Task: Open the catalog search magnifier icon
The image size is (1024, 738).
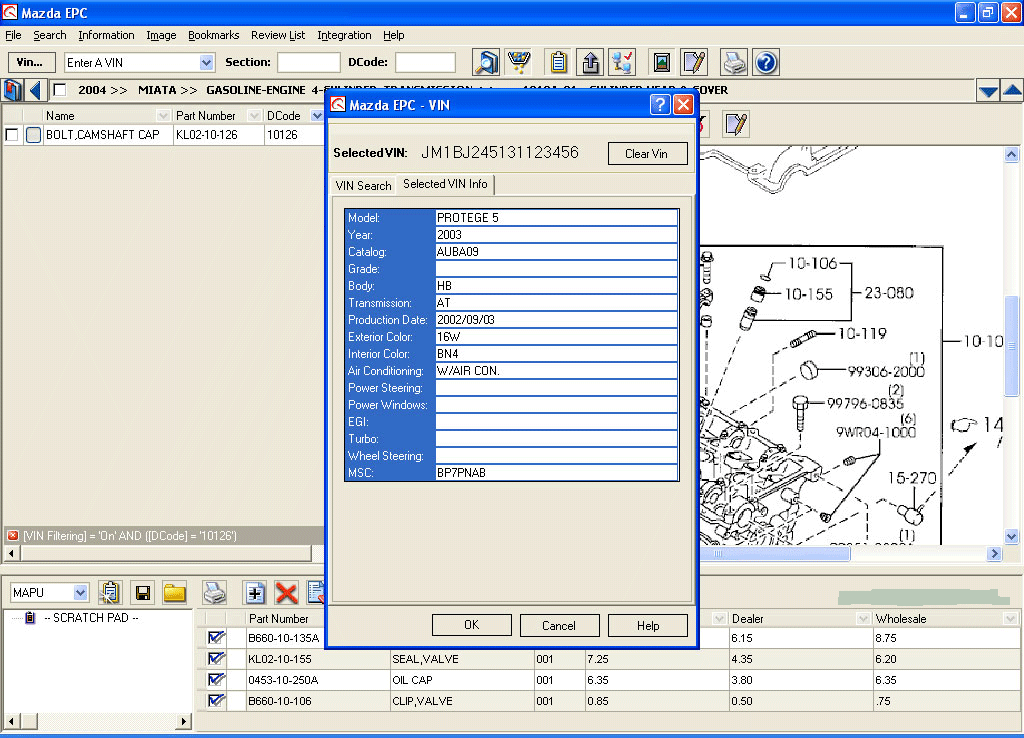Action: [486, 63]
